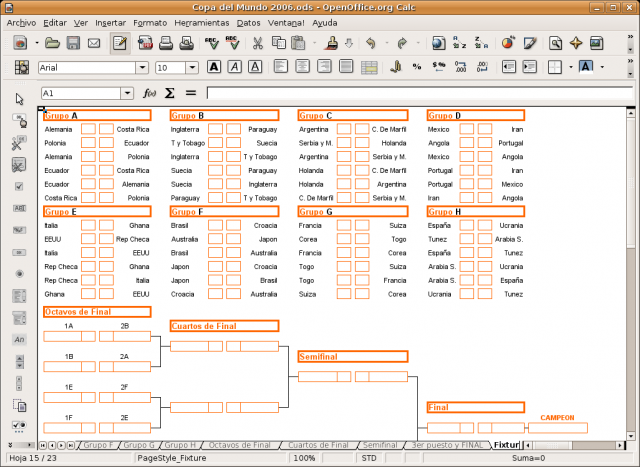640x467 pixels.
Task: Activate the Format Paintbrush icon
Action: 332,43
